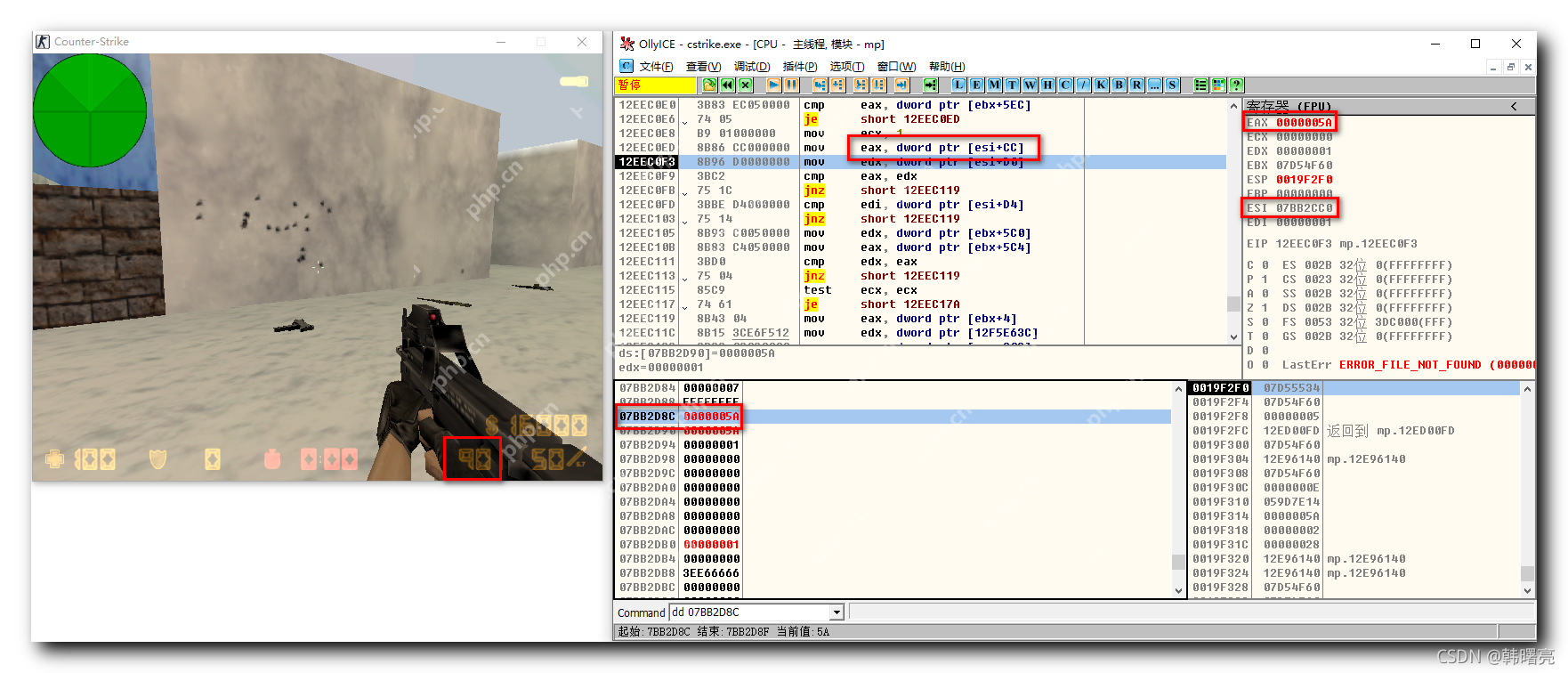Open Threads window with T button

1012,85
